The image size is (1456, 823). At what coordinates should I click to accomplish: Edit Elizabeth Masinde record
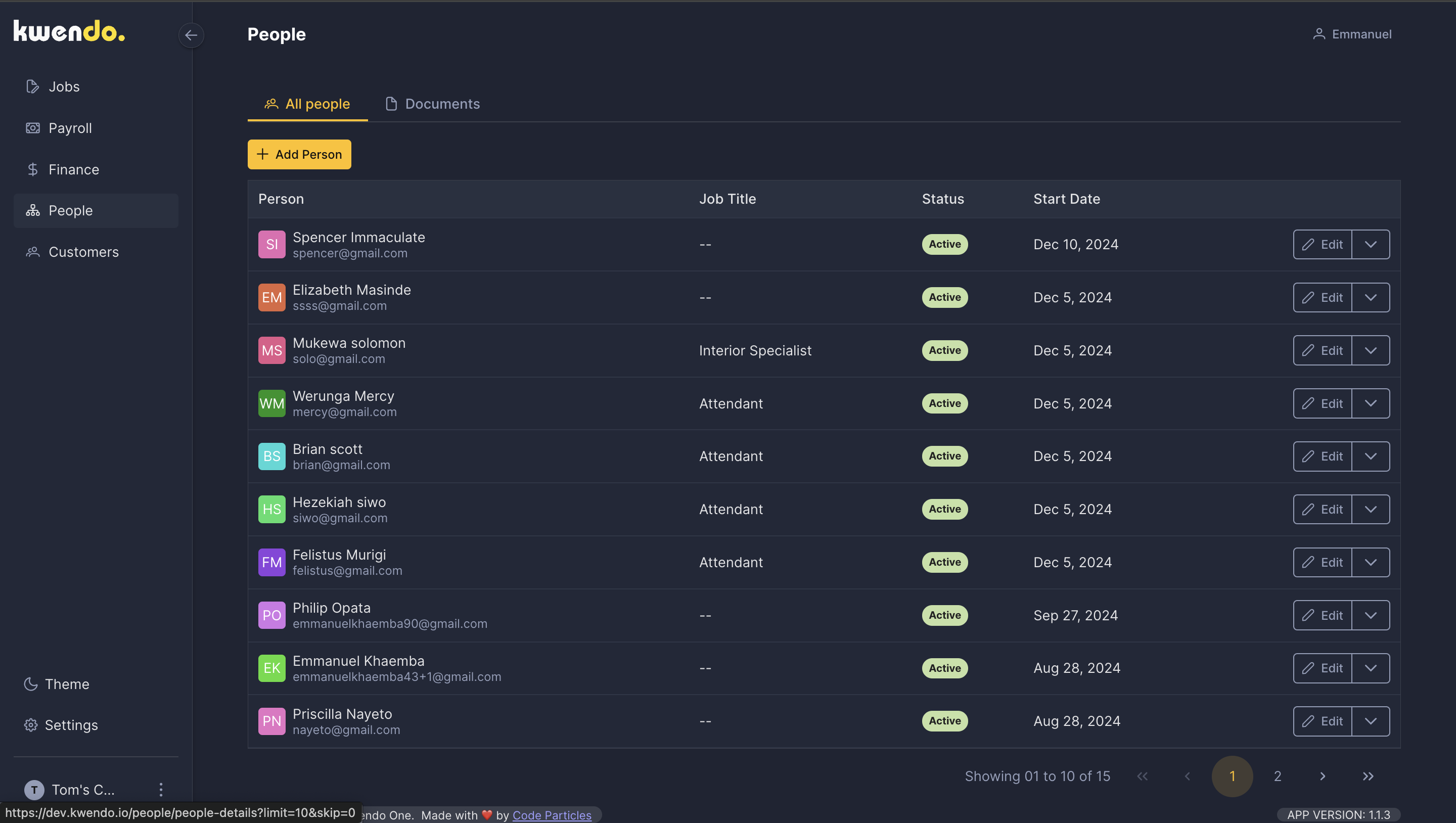click(x=1323, y=297)
